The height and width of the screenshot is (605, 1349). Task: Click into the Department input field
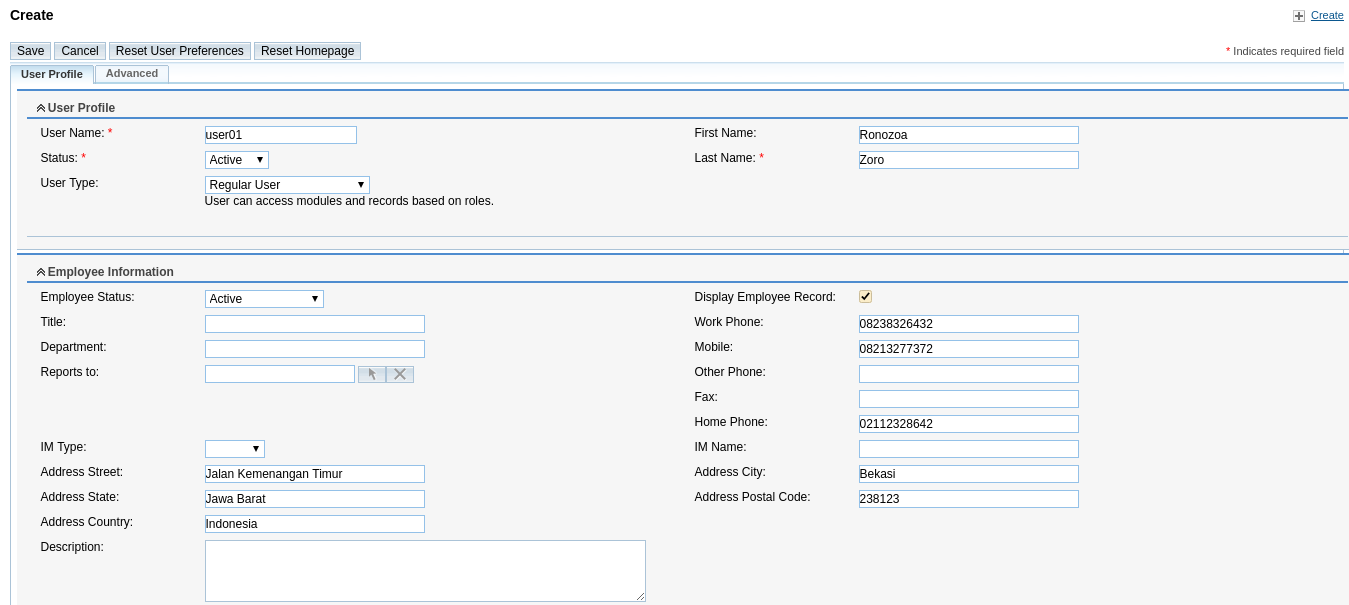click(x=315, y=349)
